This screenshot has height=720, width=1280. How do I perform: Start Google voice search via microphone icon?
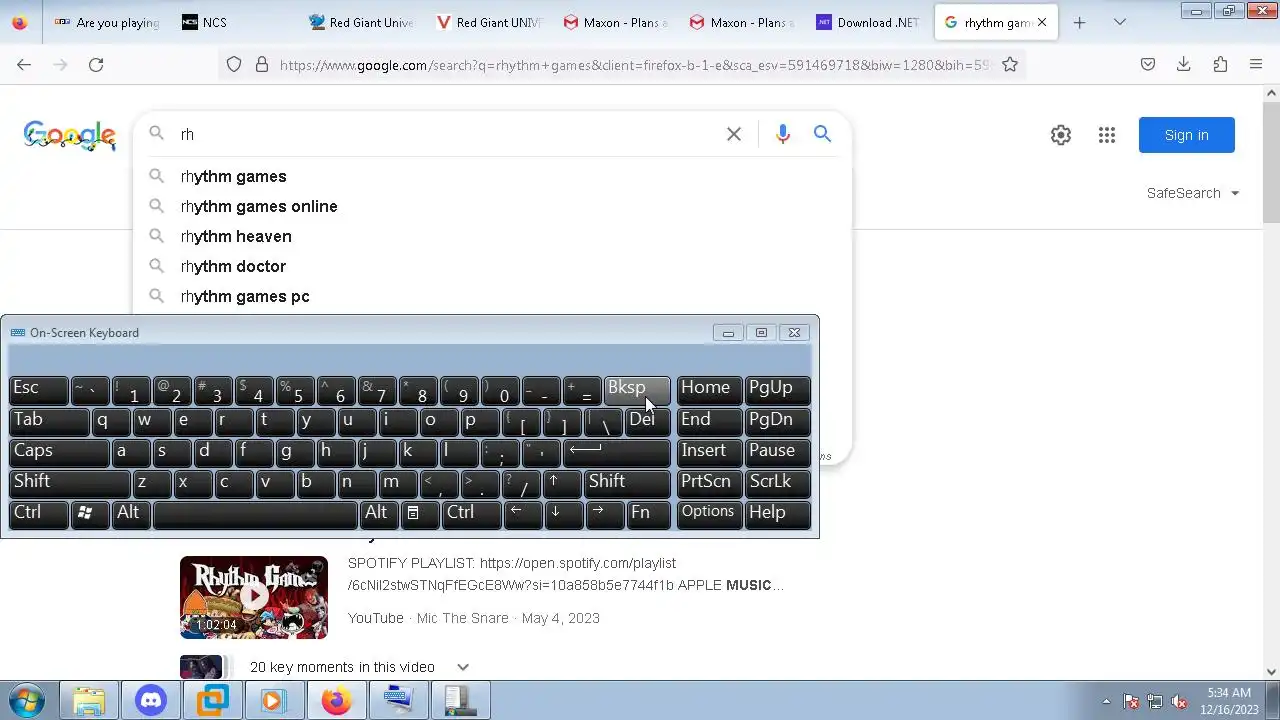(x=783, y=134)
